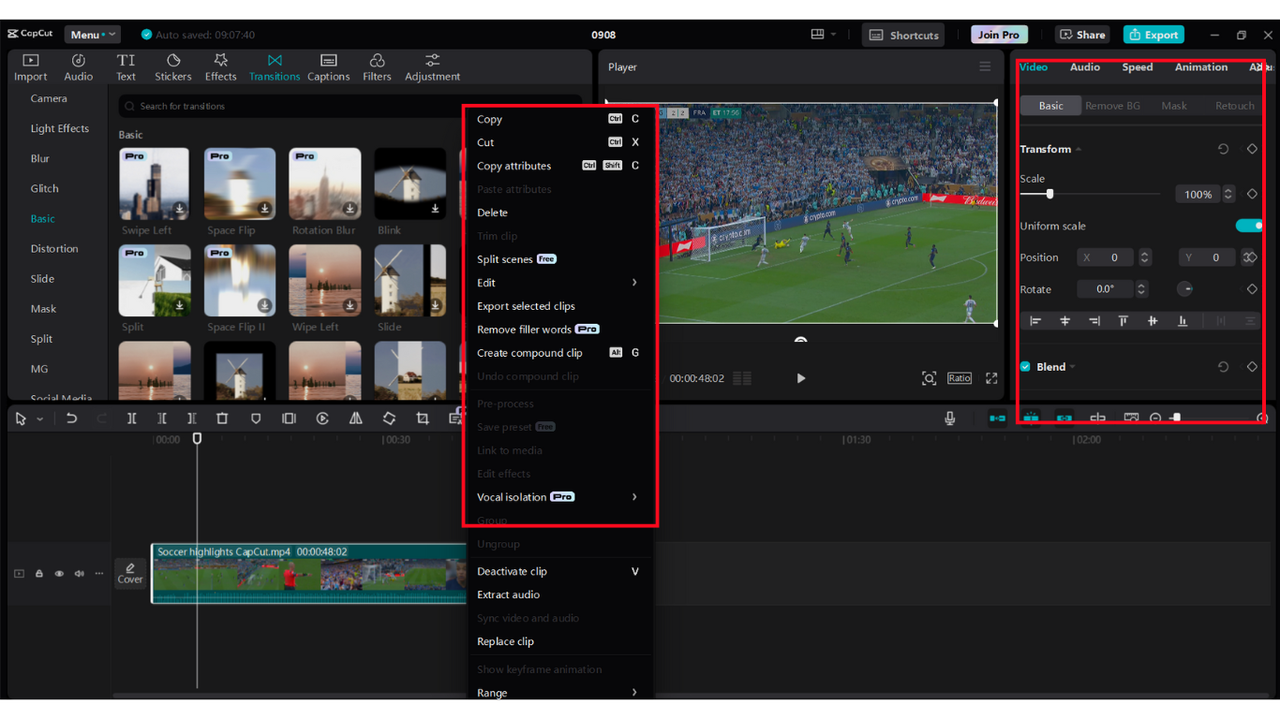Open the Captions tab
Screen dimensions: 1280x719
tap(328, 67)
